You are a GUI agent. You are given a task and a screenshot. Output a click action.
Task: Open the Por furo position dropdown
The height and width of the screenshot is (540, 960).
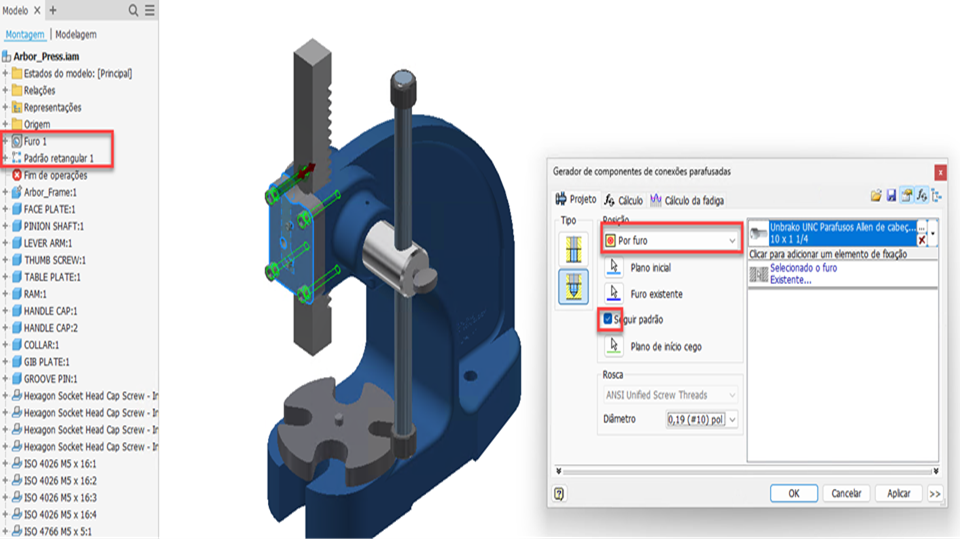pos(671,241)
